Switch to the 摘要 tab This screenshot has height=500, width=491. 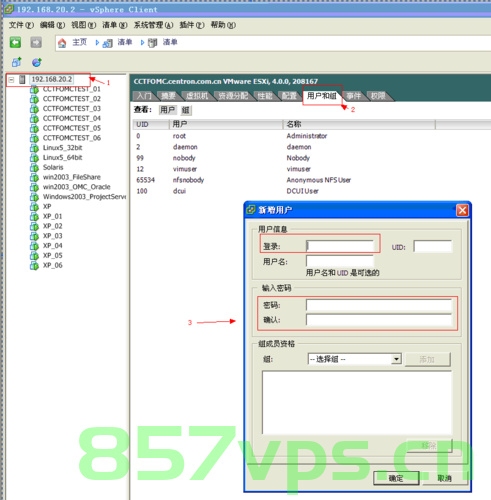(x=168, y=96)
